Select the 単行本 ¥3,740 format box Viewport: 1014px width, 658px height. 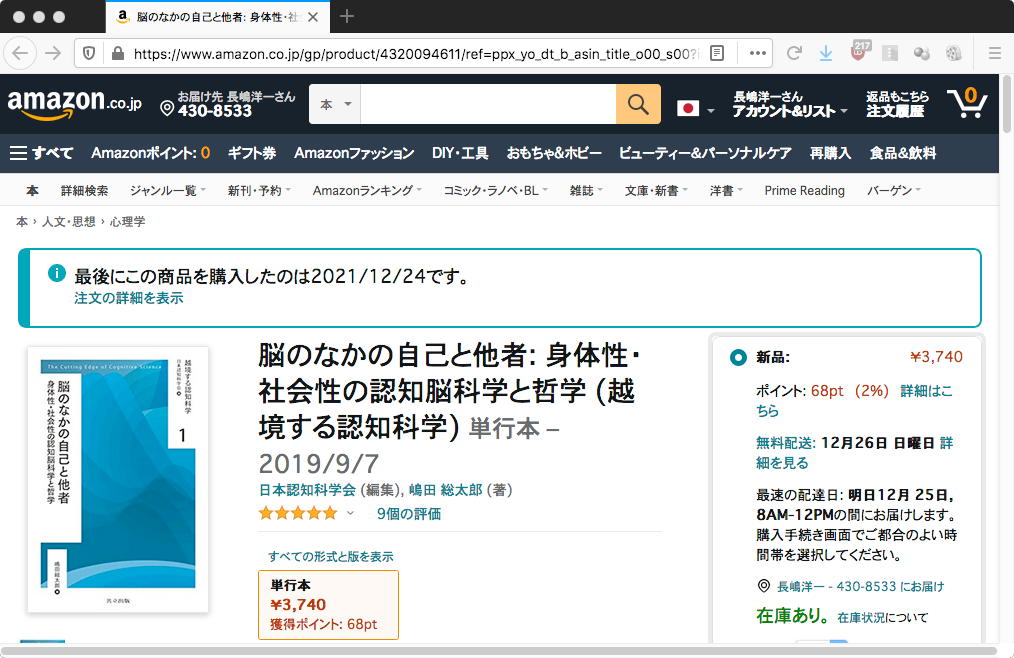[x=329, y=605]
